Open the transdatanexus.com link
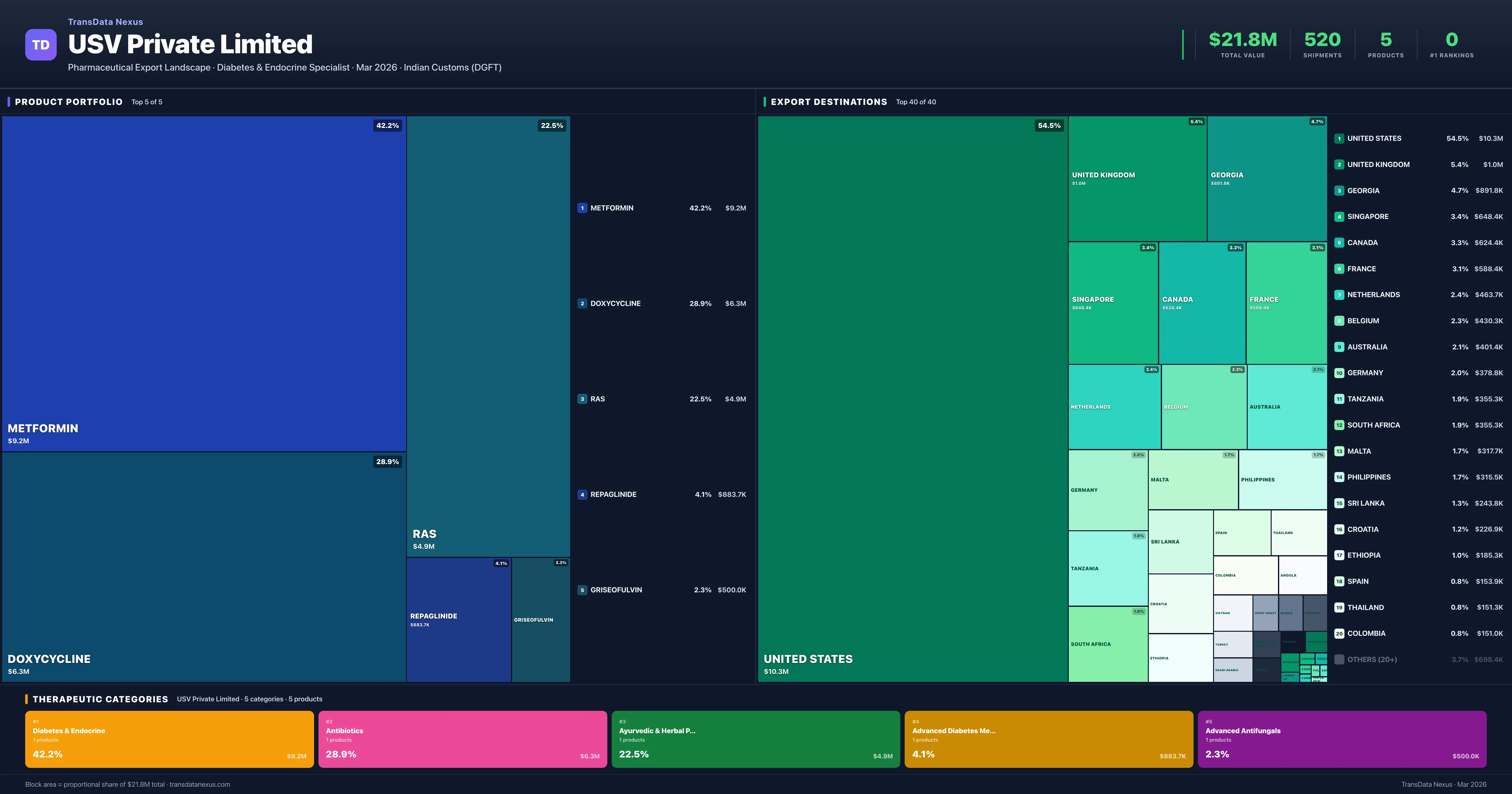 pyautogui.click(x=200, y=784)
